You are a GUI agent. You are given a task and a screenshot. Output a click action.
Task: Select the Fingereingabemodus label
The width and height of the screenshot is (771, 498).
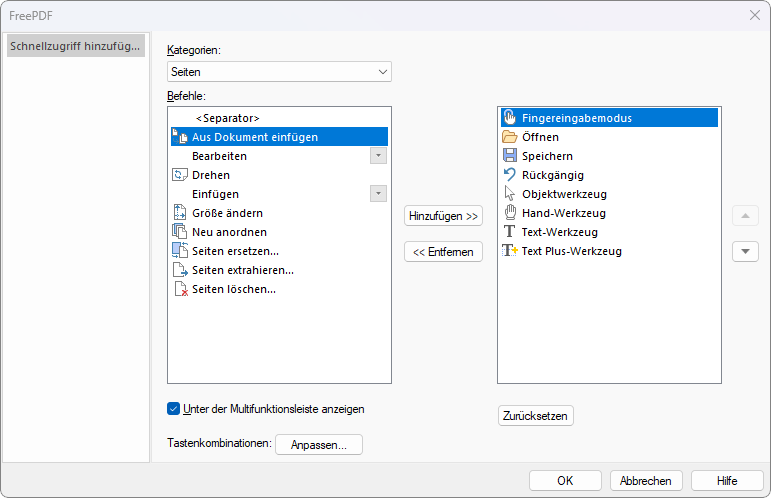pos(577,118)
